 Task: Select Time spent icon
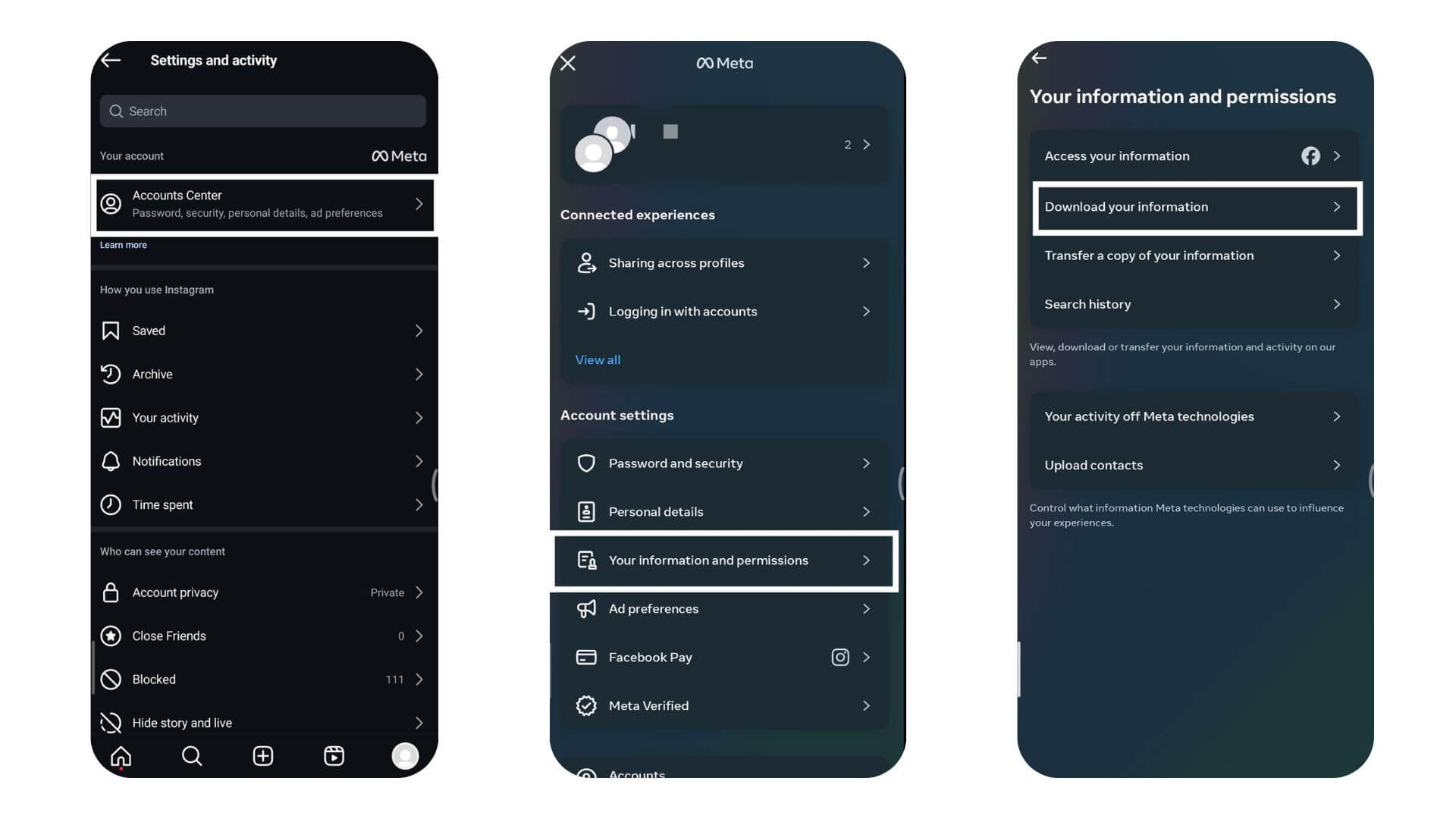click(x=111, y=505)
